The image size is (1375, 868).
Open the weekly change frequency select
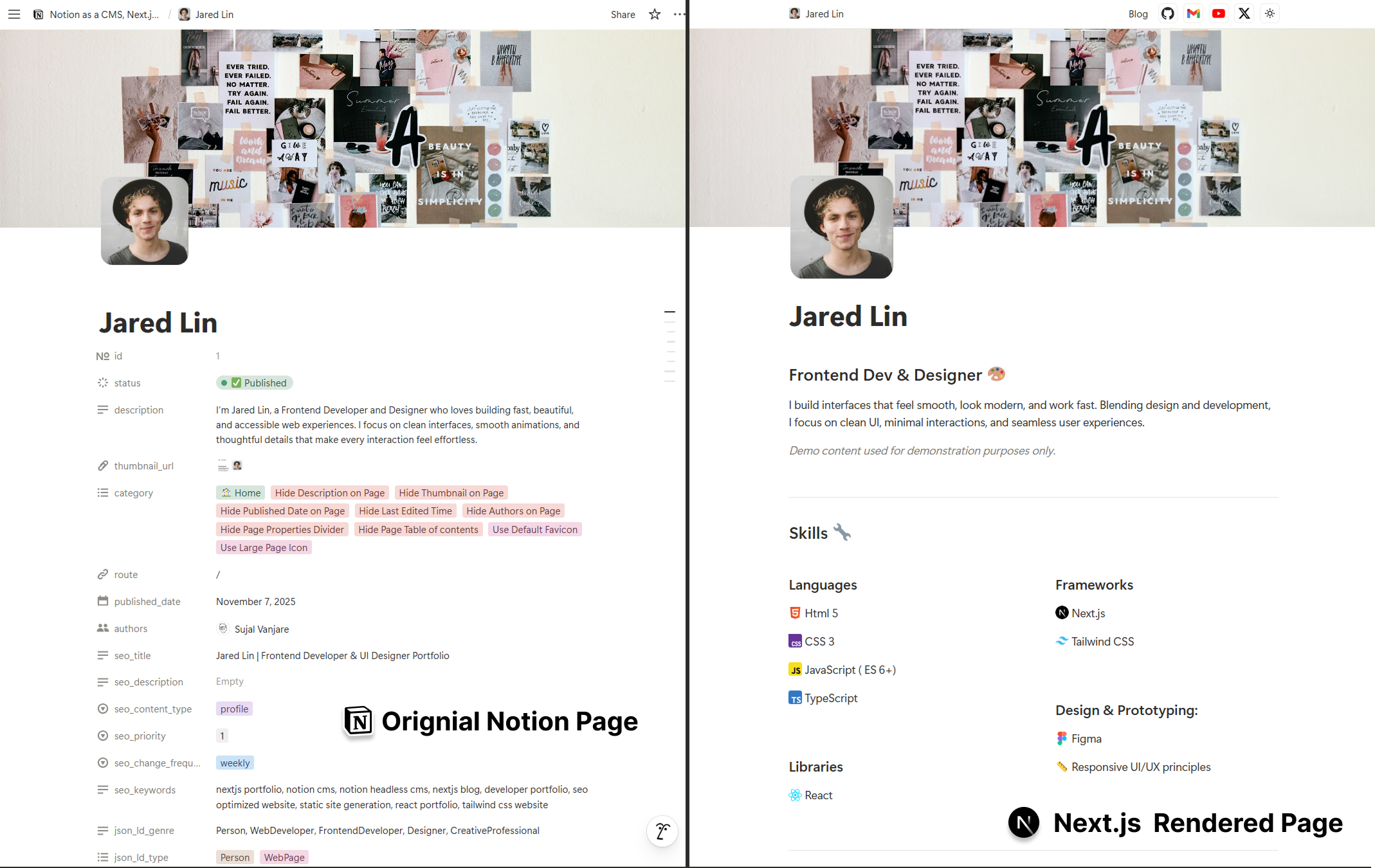pos(235,763)
